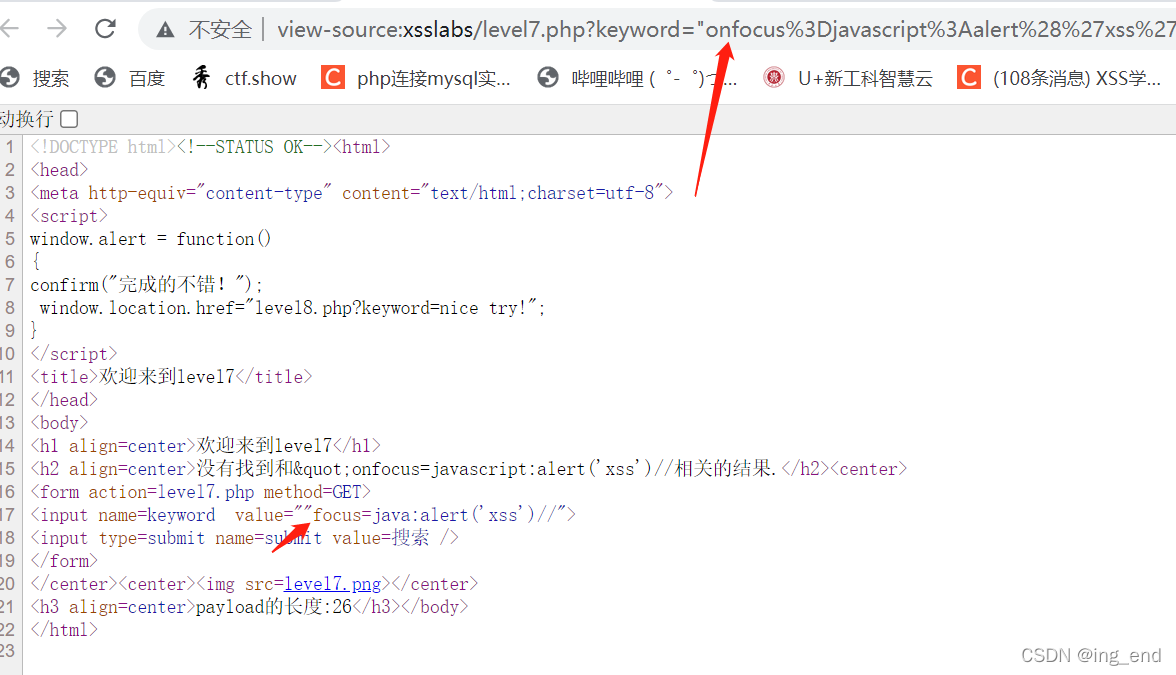Click the ctf.show bookmark favicon

pyautogui.click(x=201, y=77)
